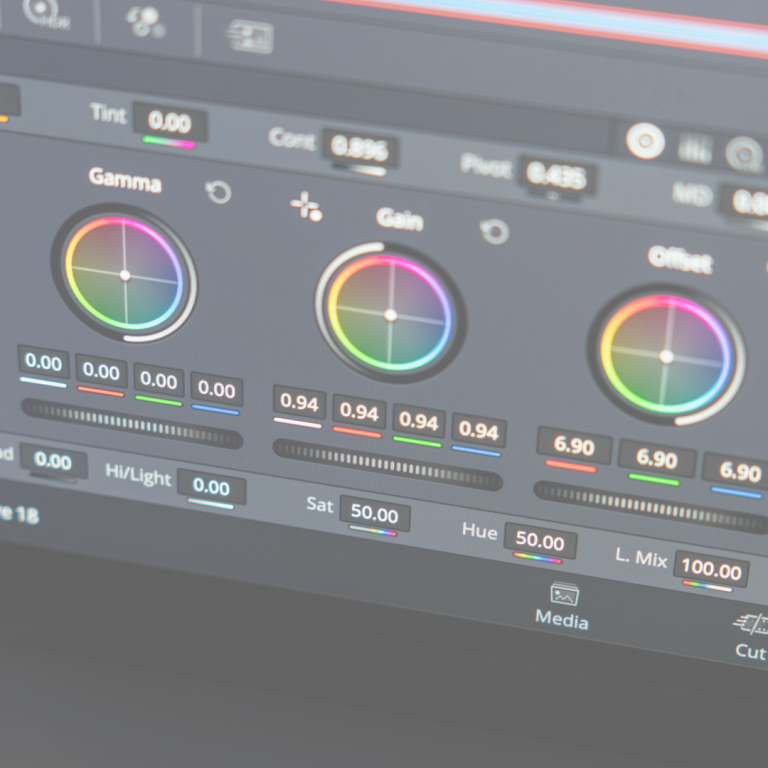Click the Sat 50.00 value field
Viewport: 768px width, 768px height.
(x=374, y=515)
